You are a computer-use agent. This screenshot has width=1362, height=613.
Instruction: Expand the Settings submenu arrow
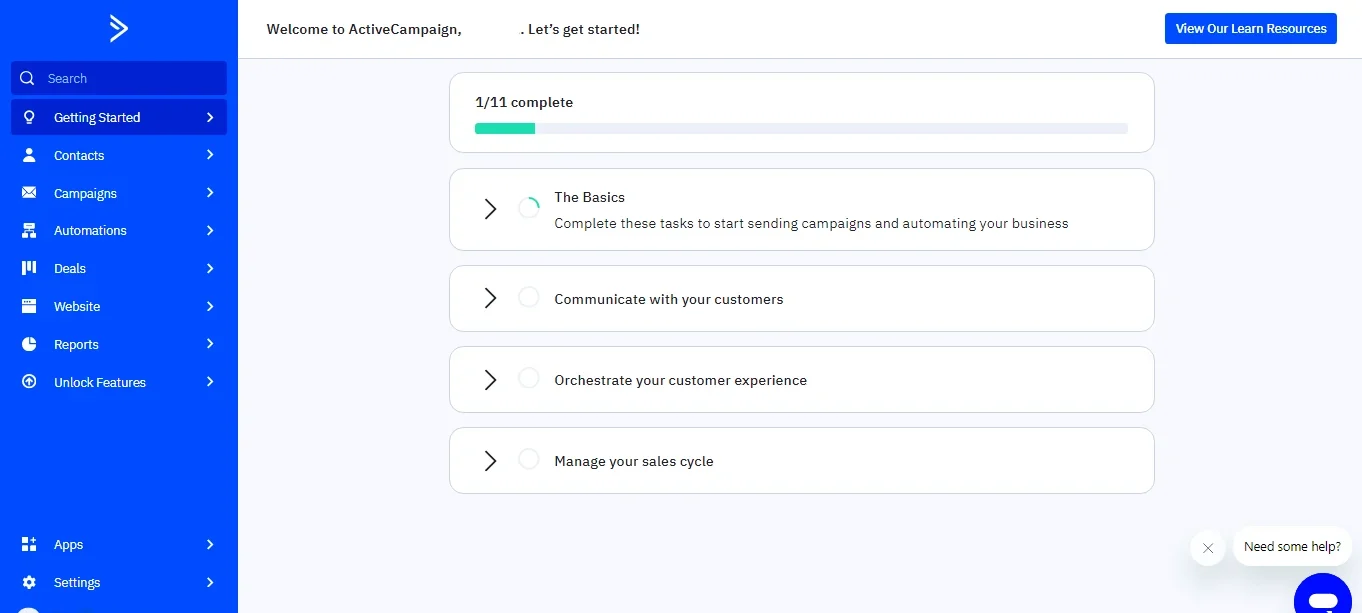(x=210, y=582)
